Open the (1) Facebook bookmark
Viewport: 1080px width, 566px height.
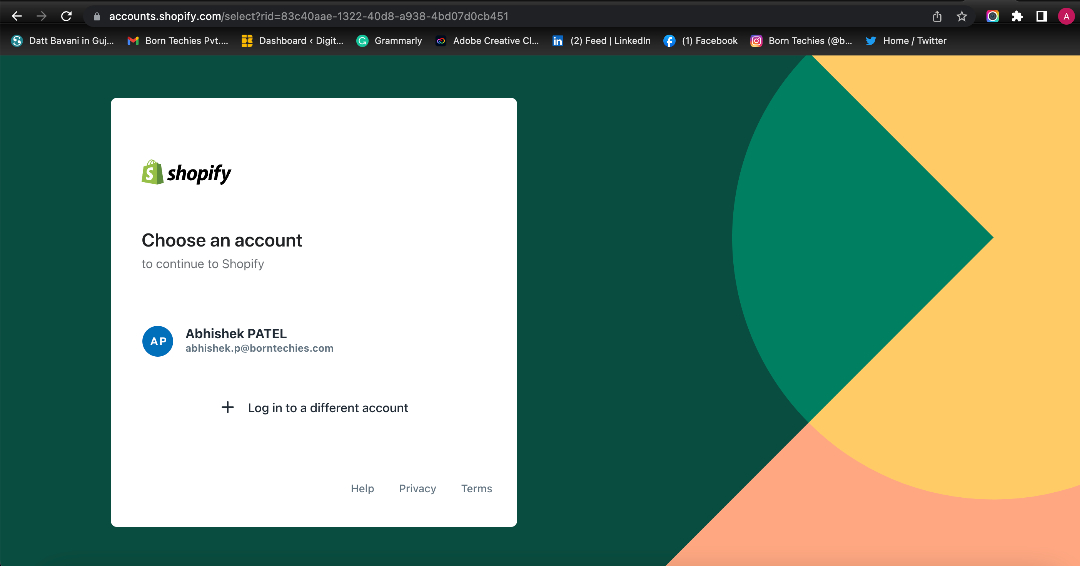[x=700, y=41]
